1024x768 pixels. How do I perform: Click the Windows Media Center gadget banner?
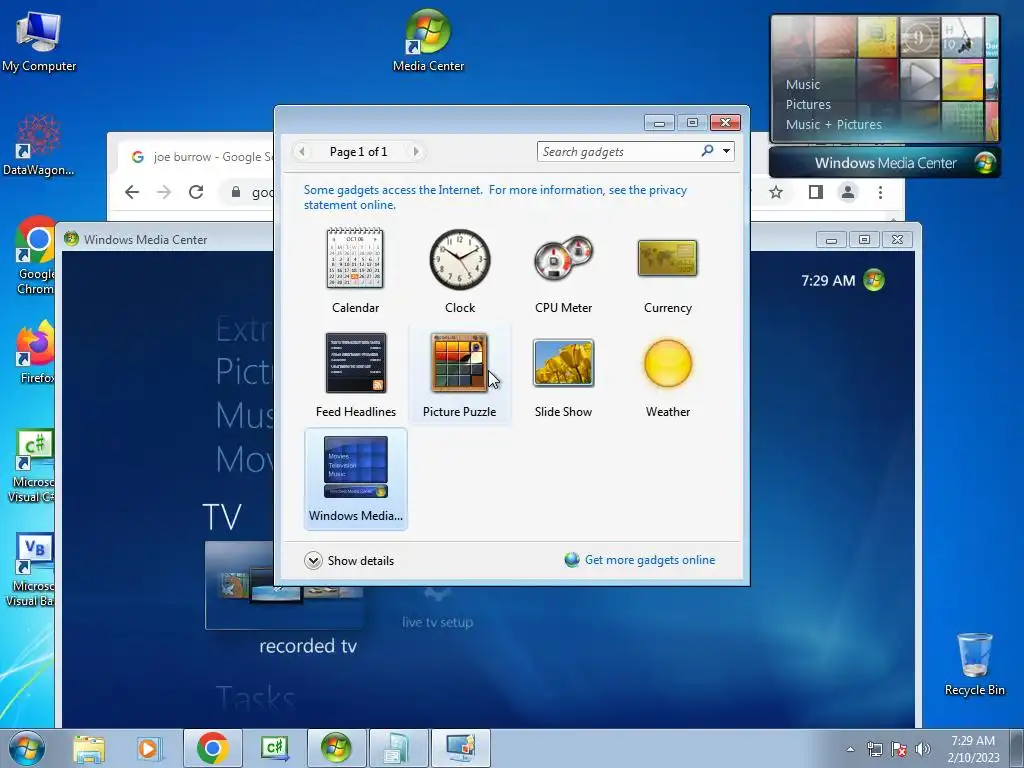click(x=884, y=163)
